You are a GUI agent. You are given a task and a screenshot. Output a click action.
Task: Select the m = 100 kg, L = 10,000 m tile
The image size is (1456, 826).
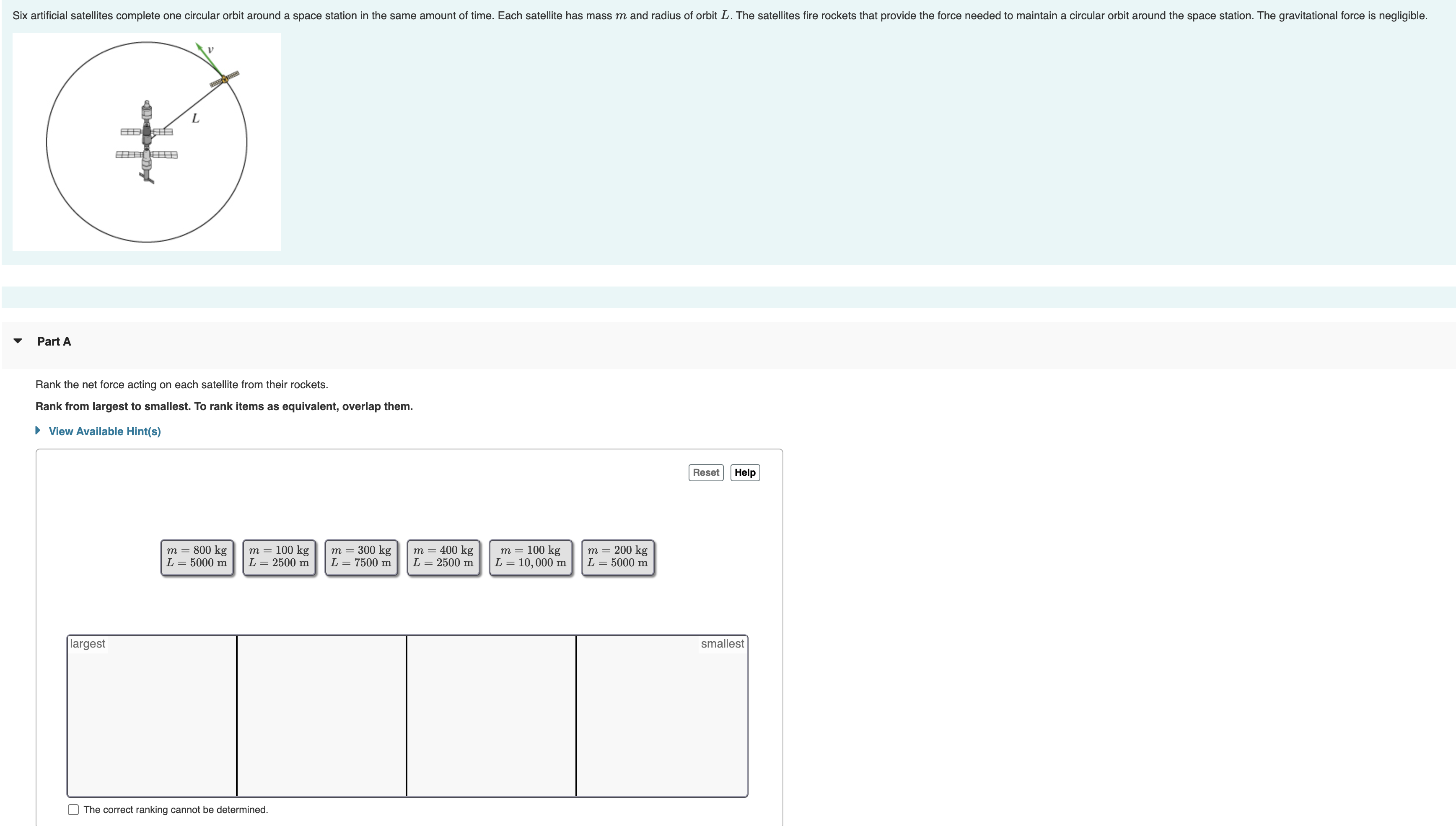pyautogui.click(x=530, y=557)
